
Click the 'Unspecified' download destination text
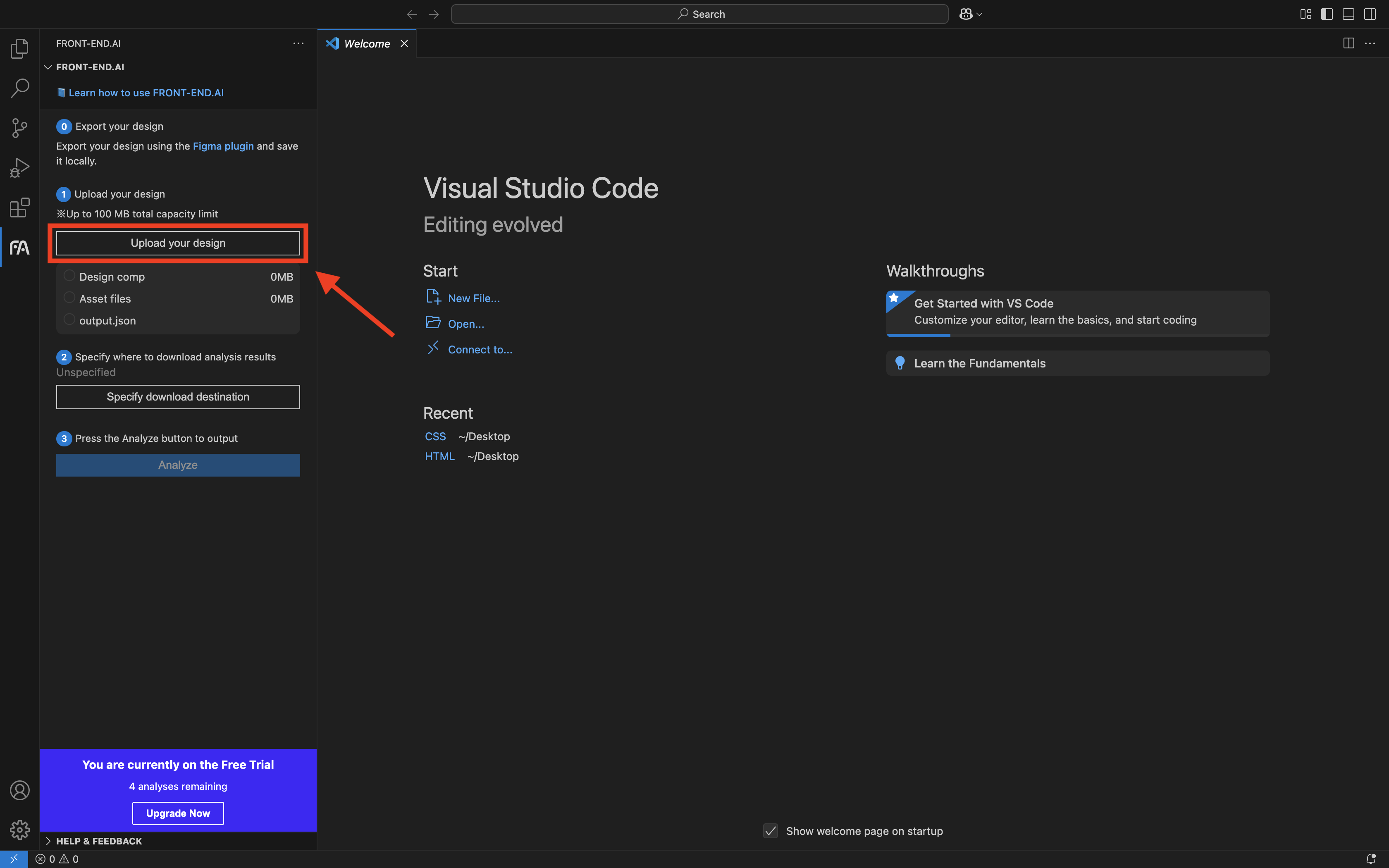pyautogui.click(x=86, y=372)
